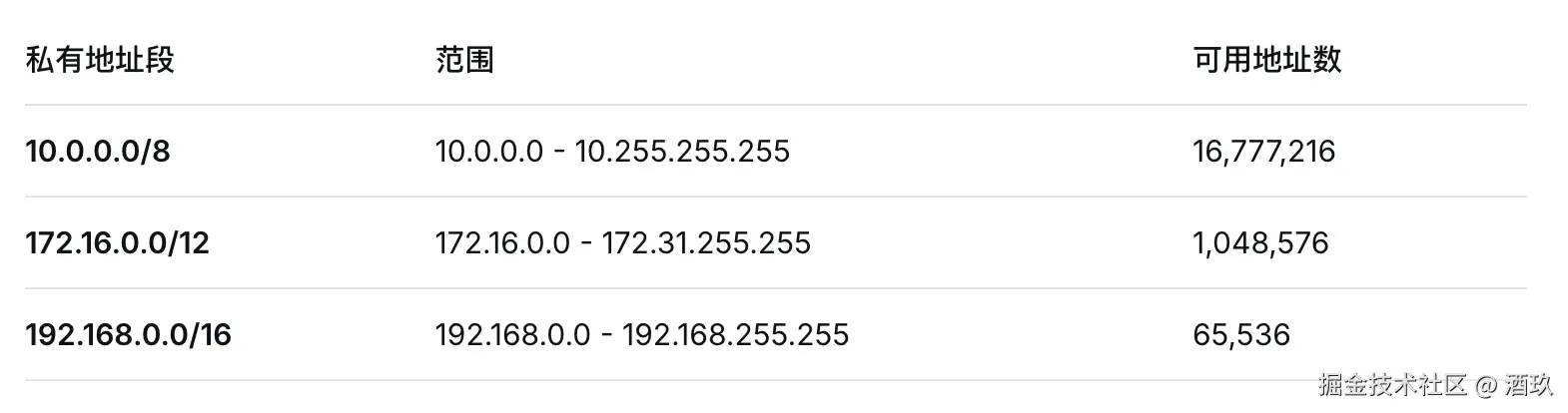The width and height of the screenshot is (1568, 413).
Task: Click the 1,048,576 address count
Action: tap(1260, 243)
